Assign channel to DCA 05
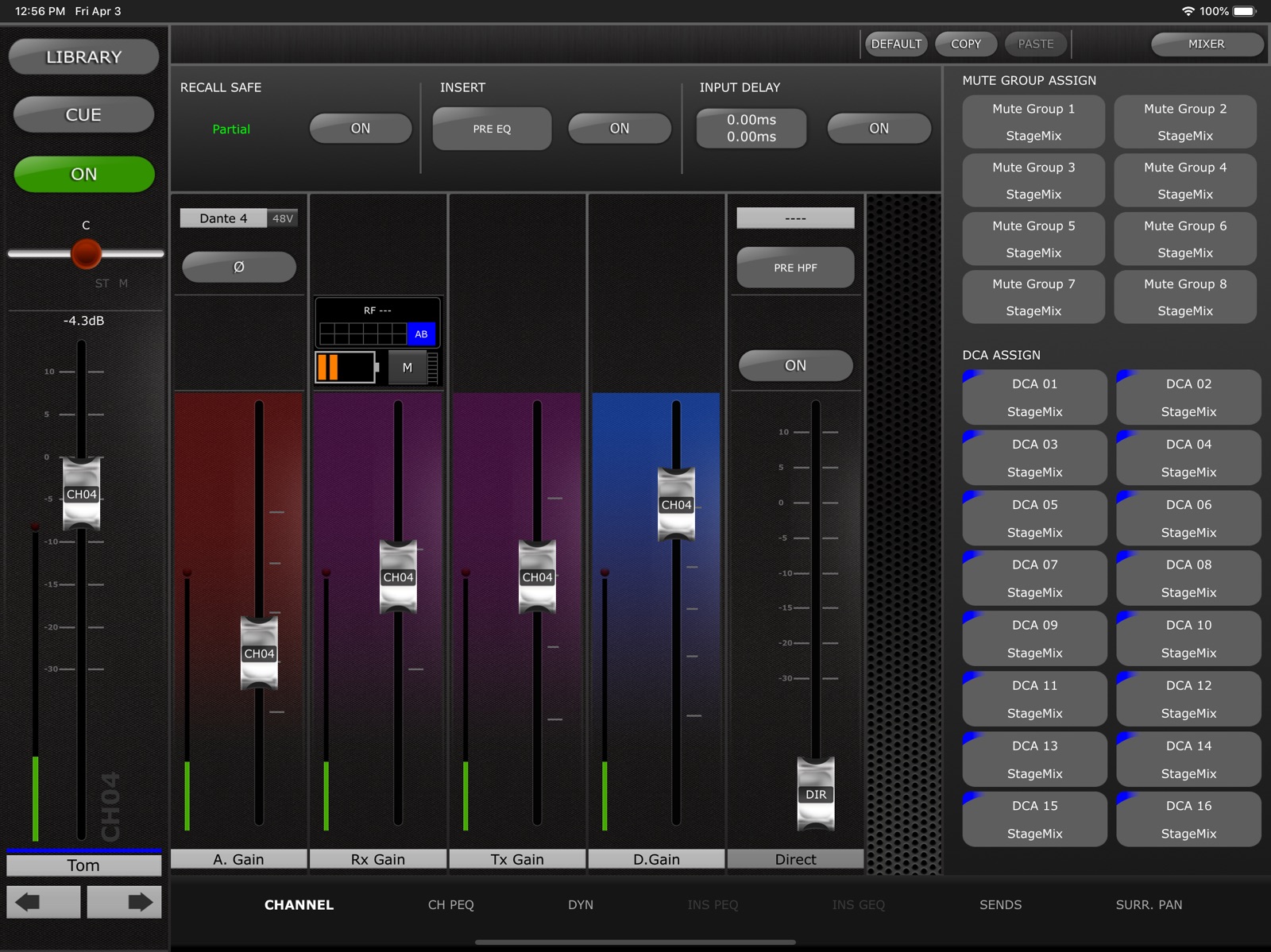 click(1034, 518)
